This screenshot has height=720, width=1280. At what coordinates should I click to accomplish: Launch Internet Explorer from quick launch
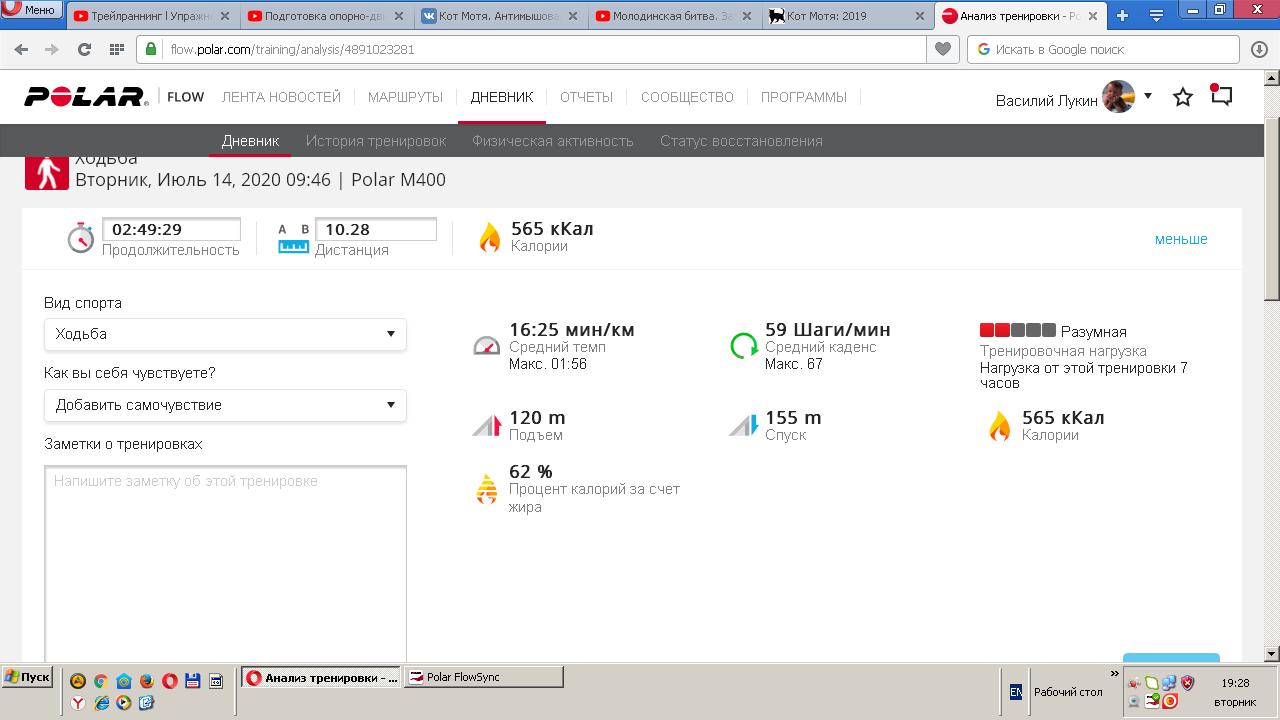(101, 703)
